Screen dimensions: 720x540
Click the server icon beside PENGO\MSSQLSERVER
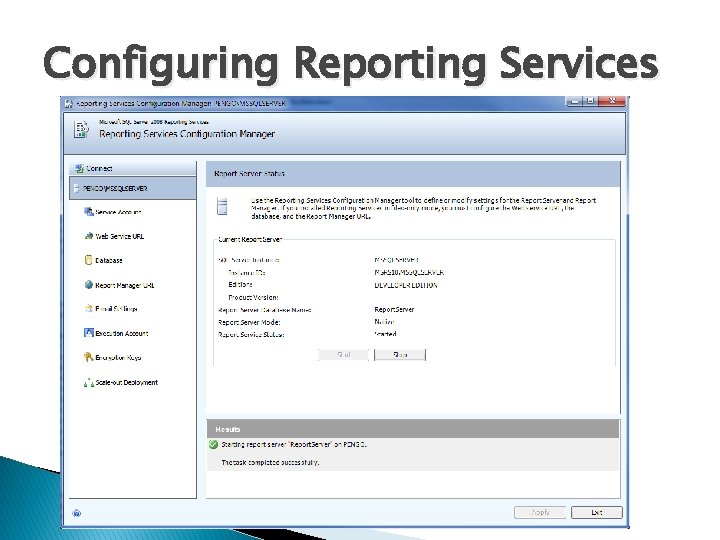(x=77, y=189)
